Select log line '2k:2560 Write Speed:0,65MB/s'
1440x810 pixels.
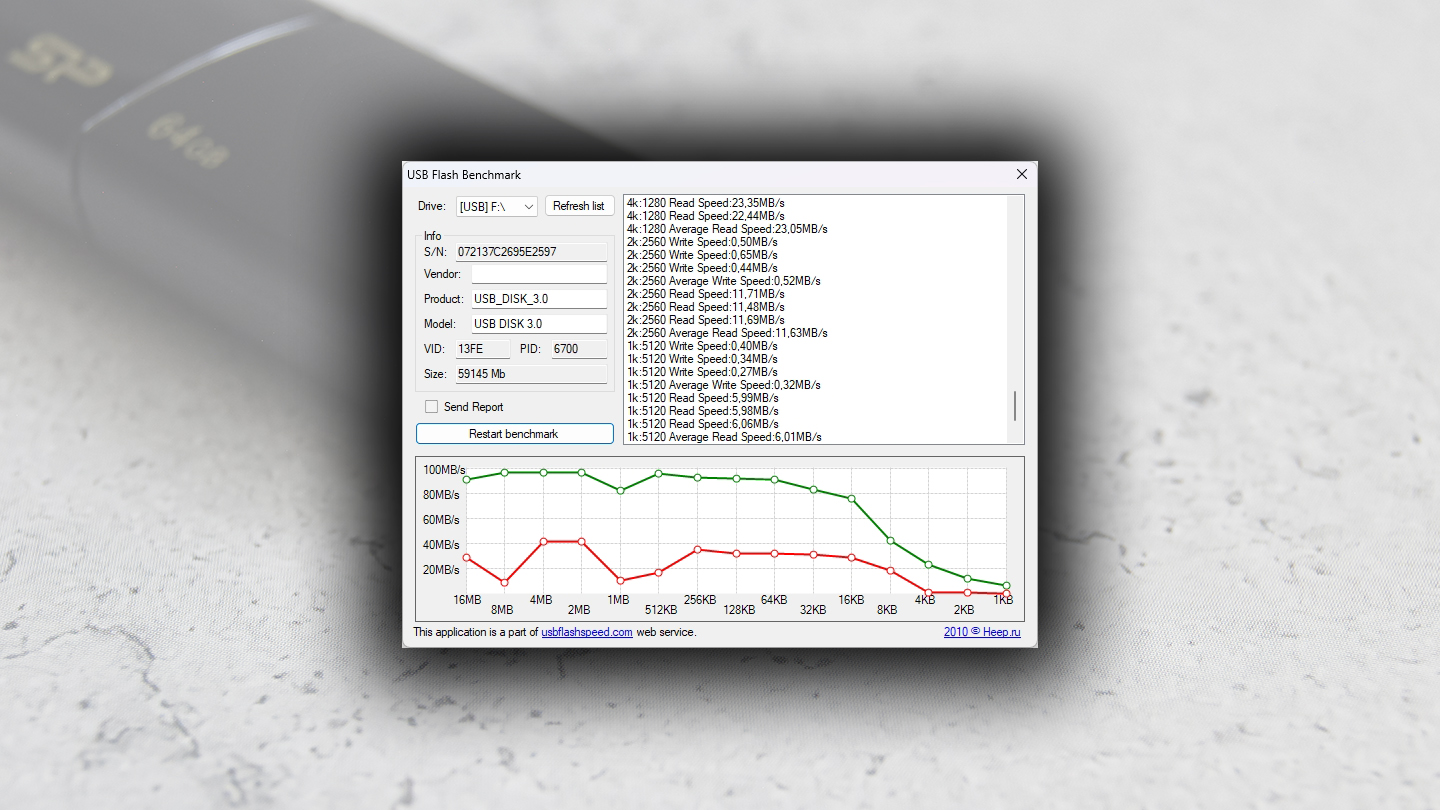702,255
